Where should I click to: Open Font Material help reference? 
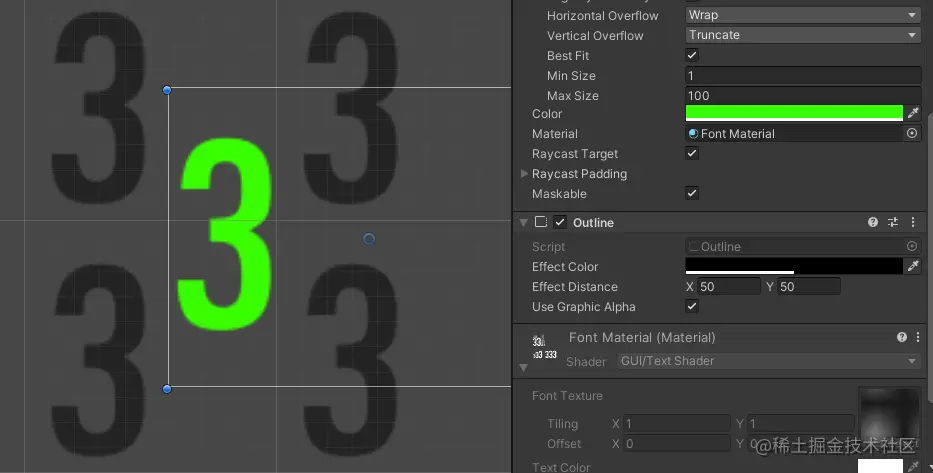point(901,337)
